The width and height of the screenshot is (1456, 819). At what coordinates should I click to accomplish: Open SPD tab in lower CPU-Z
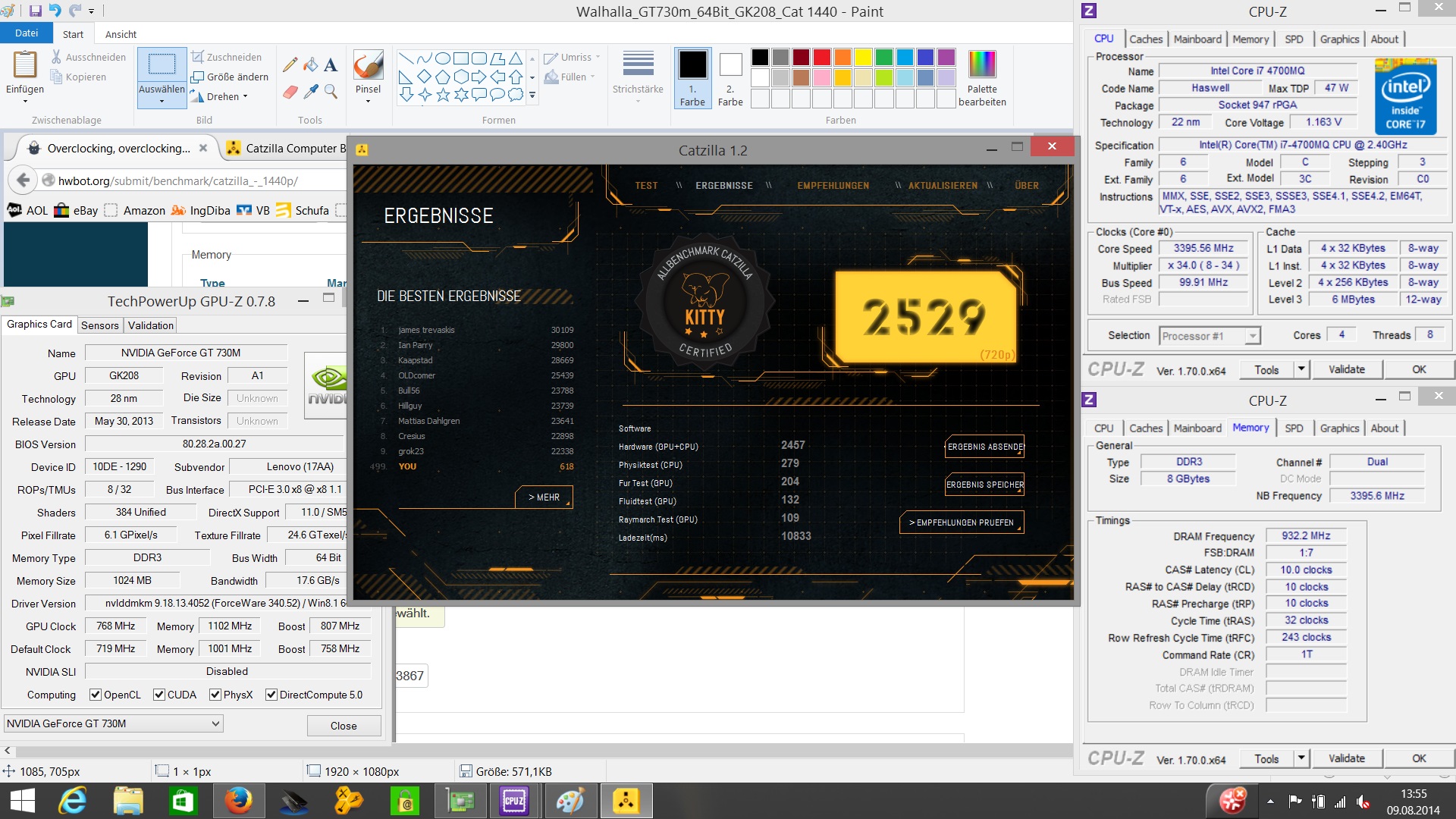pos(1294,428)
